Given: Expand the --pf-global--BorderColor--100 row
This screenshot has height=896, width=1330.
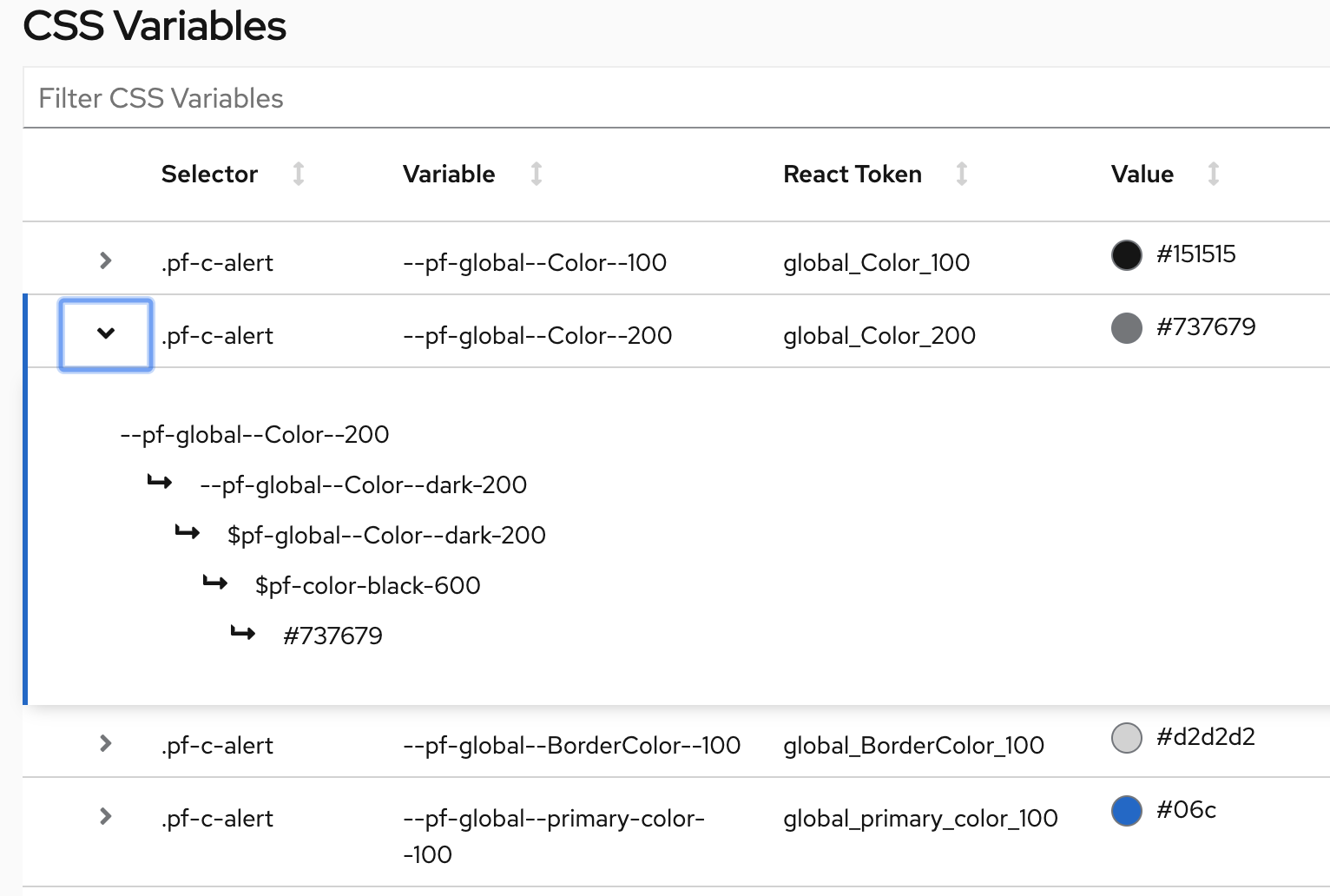Looking at the screenshot, I should click(x=106, y=743).
